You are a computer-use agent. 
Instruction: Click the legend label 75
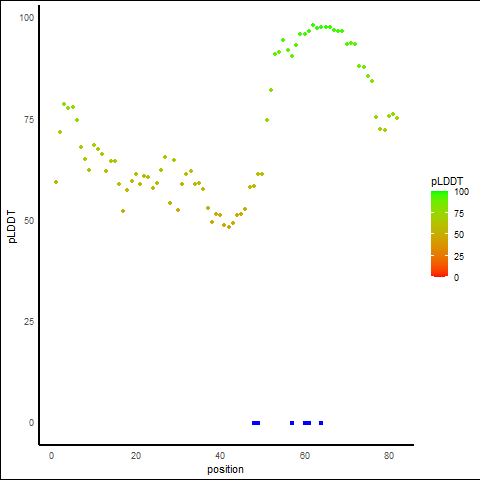pyautogui.click(x=459, y=213)
